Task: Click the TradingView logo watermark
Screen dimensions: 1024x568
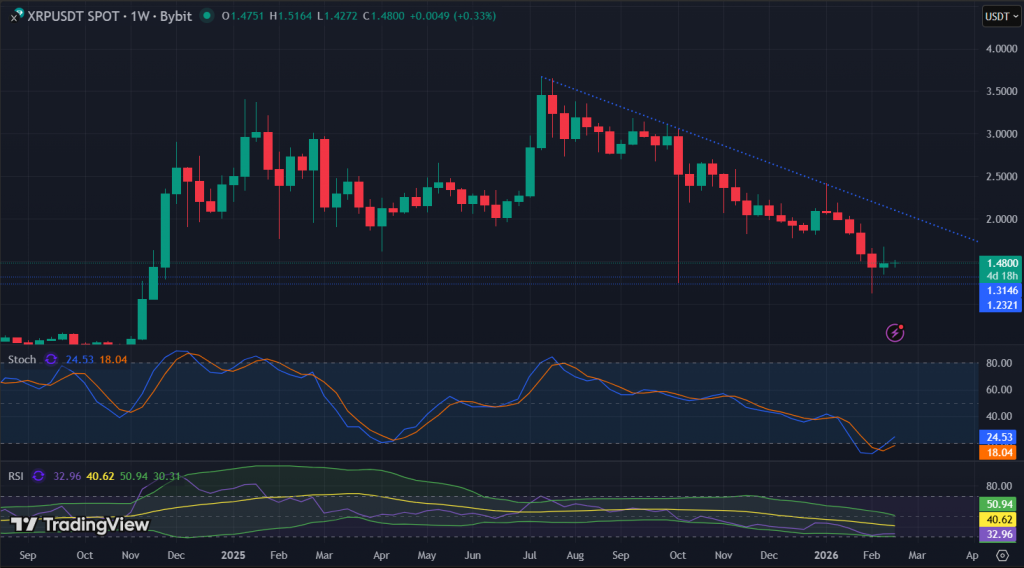Action: point(82,524)
